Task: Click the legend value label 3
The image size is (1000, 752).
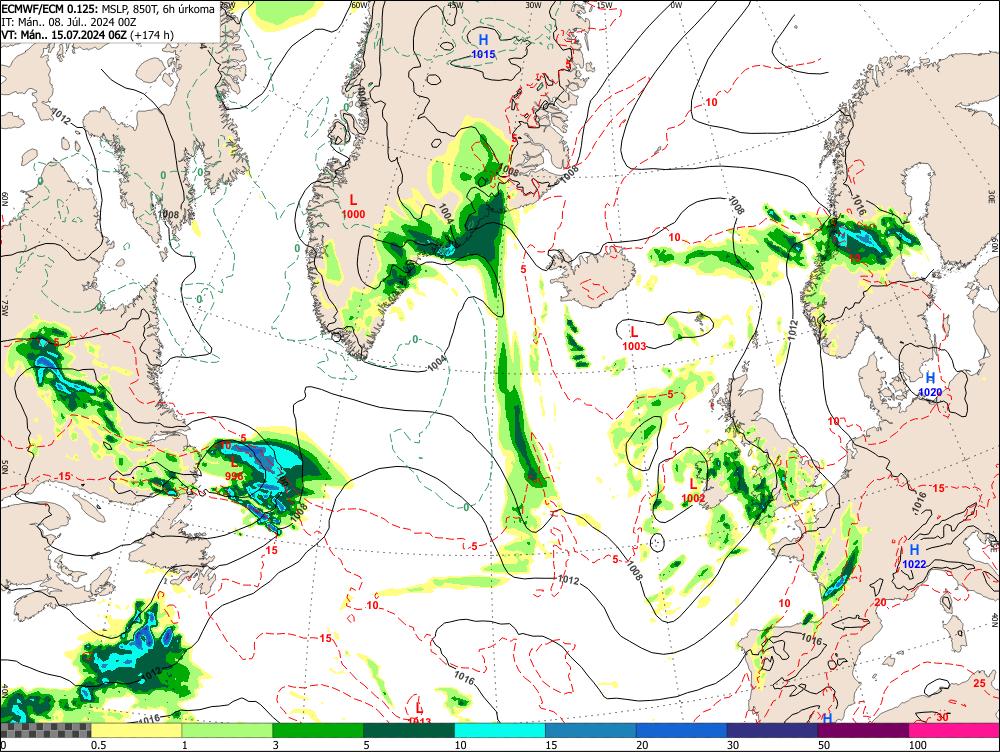Action: point(276,745)
